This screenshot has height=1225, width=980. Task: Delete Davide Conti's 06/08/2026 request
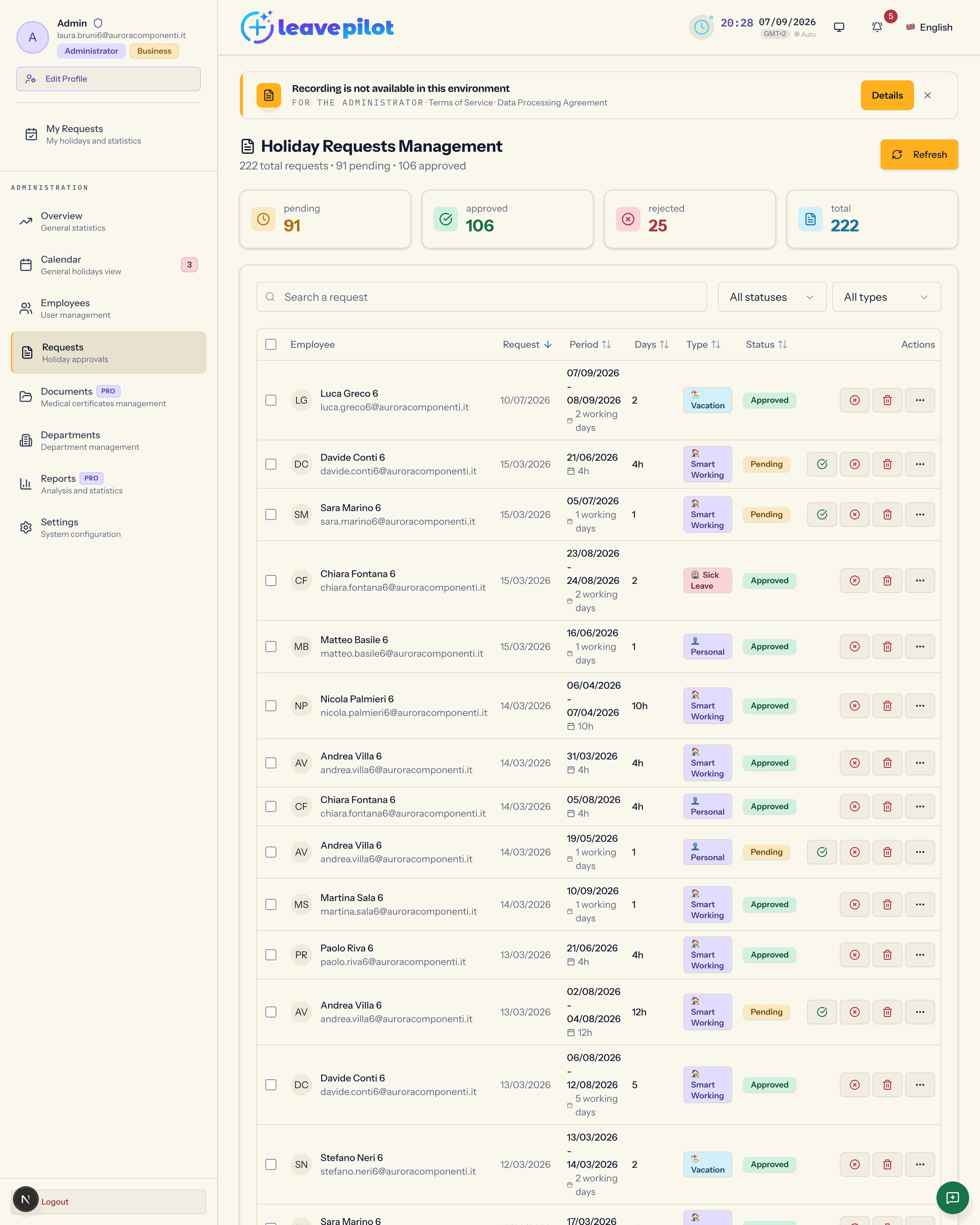coord(887,1085)
